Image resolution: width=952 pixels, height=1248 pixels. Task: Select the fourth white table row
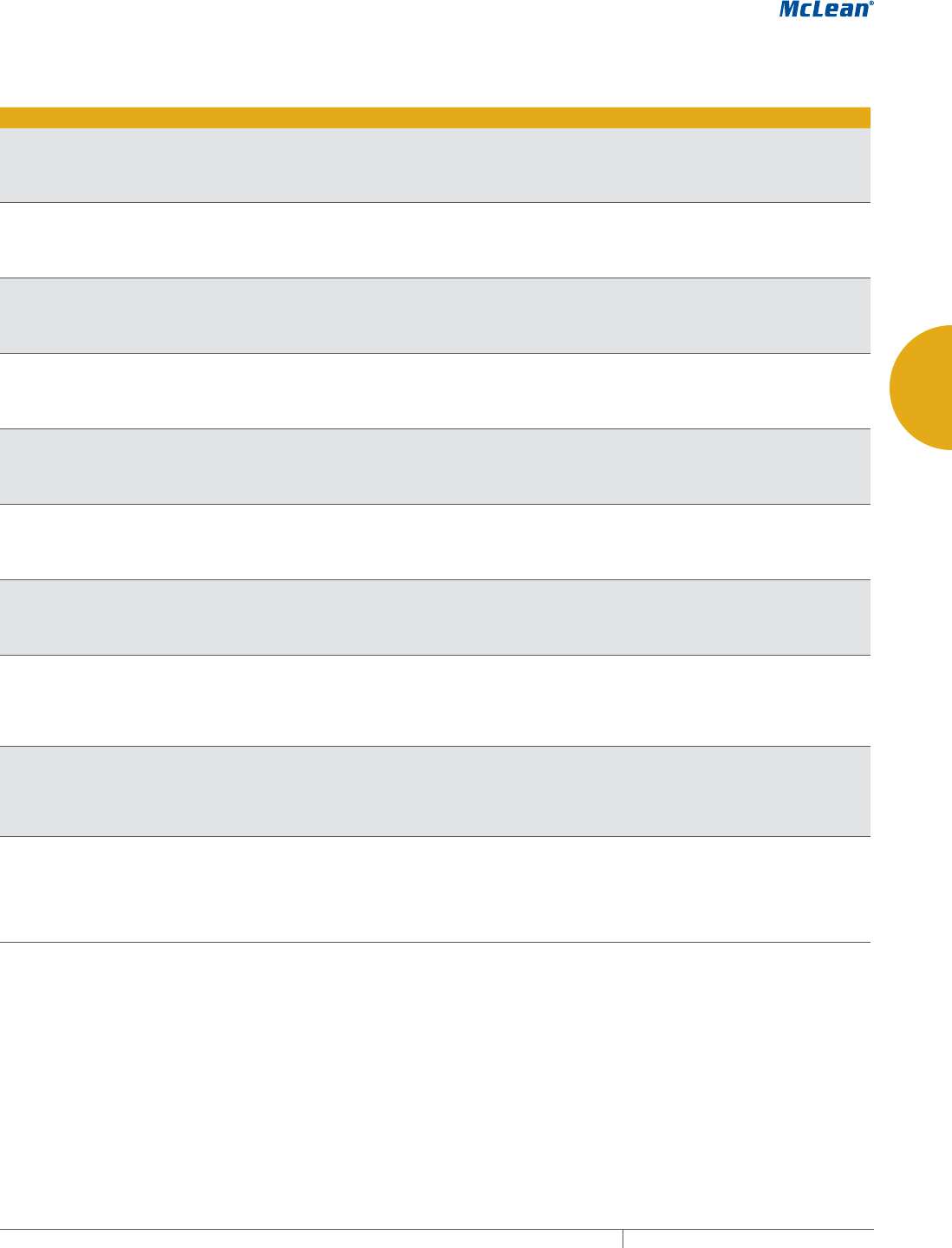point(435,701)
